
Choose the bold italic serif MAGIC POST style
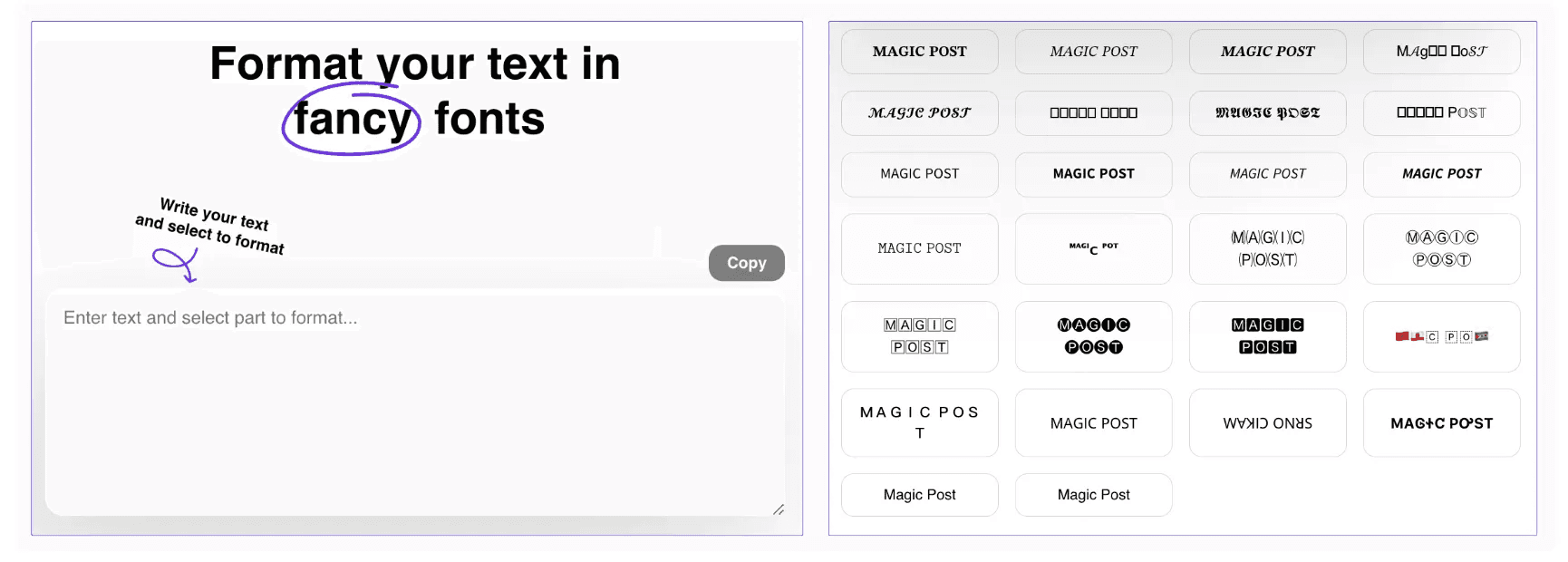click(1267, 52)
